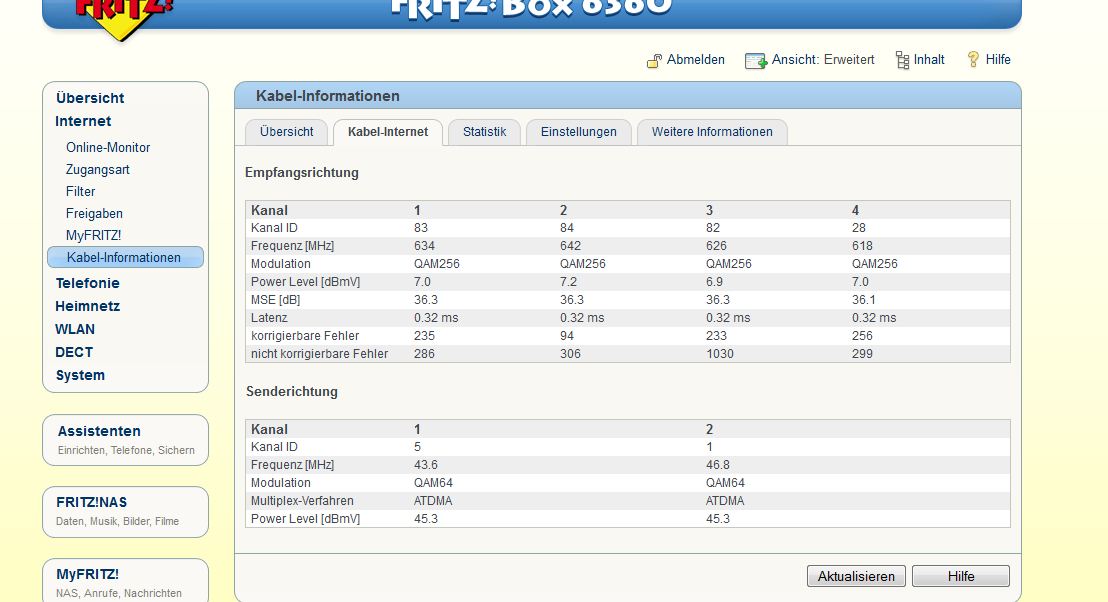Select the Kabel-Internet tab
Image resolution: width=1108 pixels, height=602 pixels.
(x=388, y=132)
